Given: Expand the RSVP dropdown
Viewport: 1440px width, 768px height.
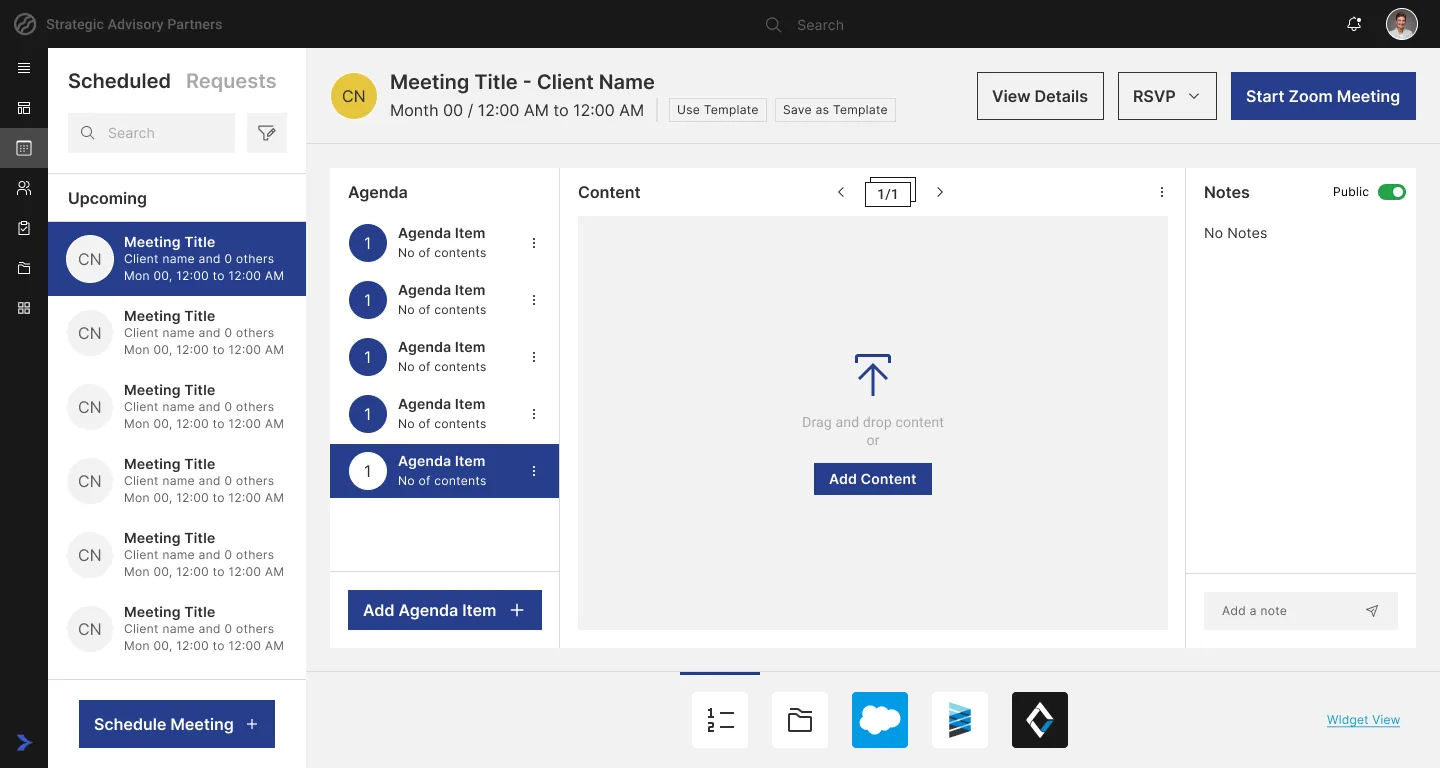Looking at the screenshot, I should tap(1167, 96).
